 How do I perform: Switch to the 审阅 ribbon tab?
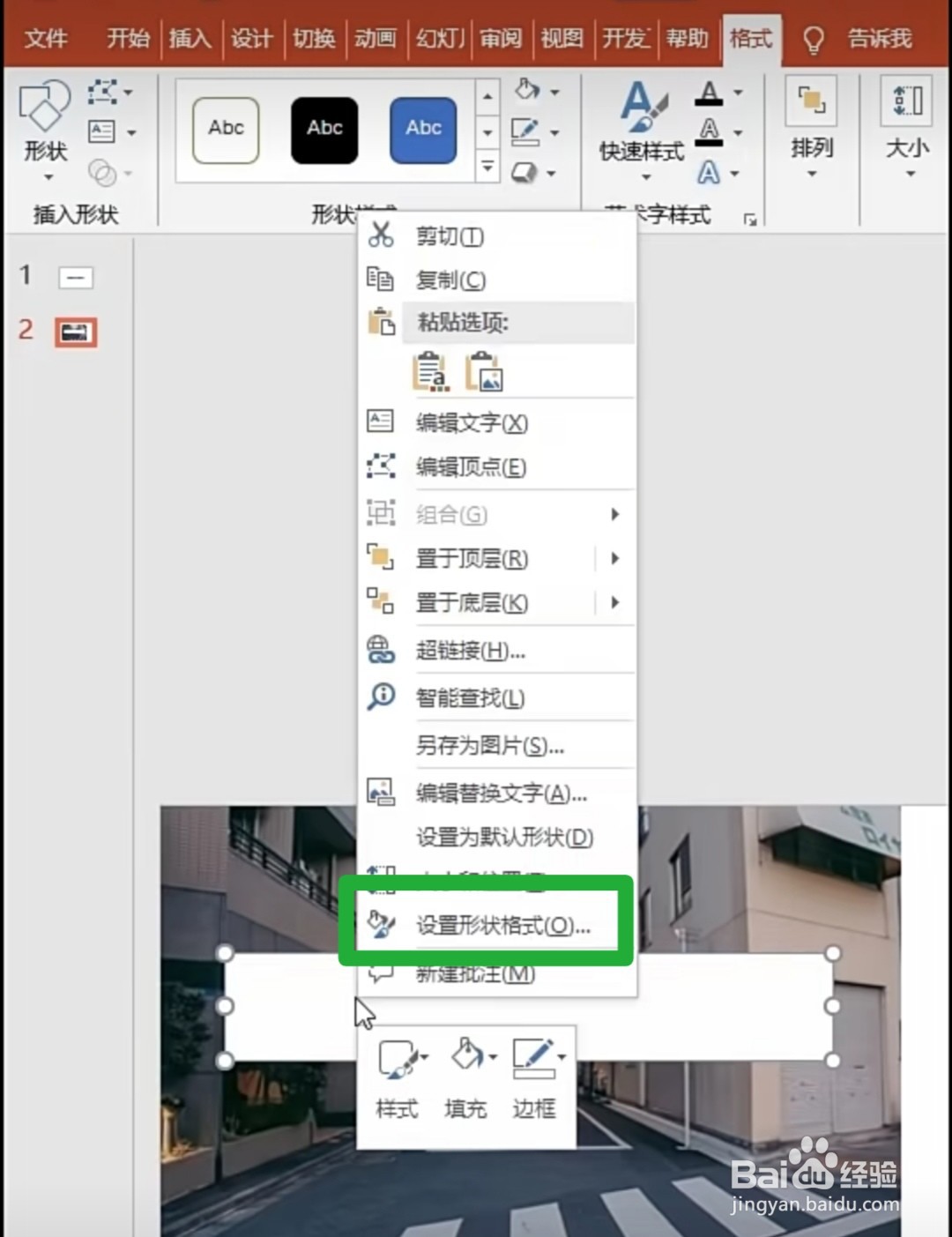(501, 39)
